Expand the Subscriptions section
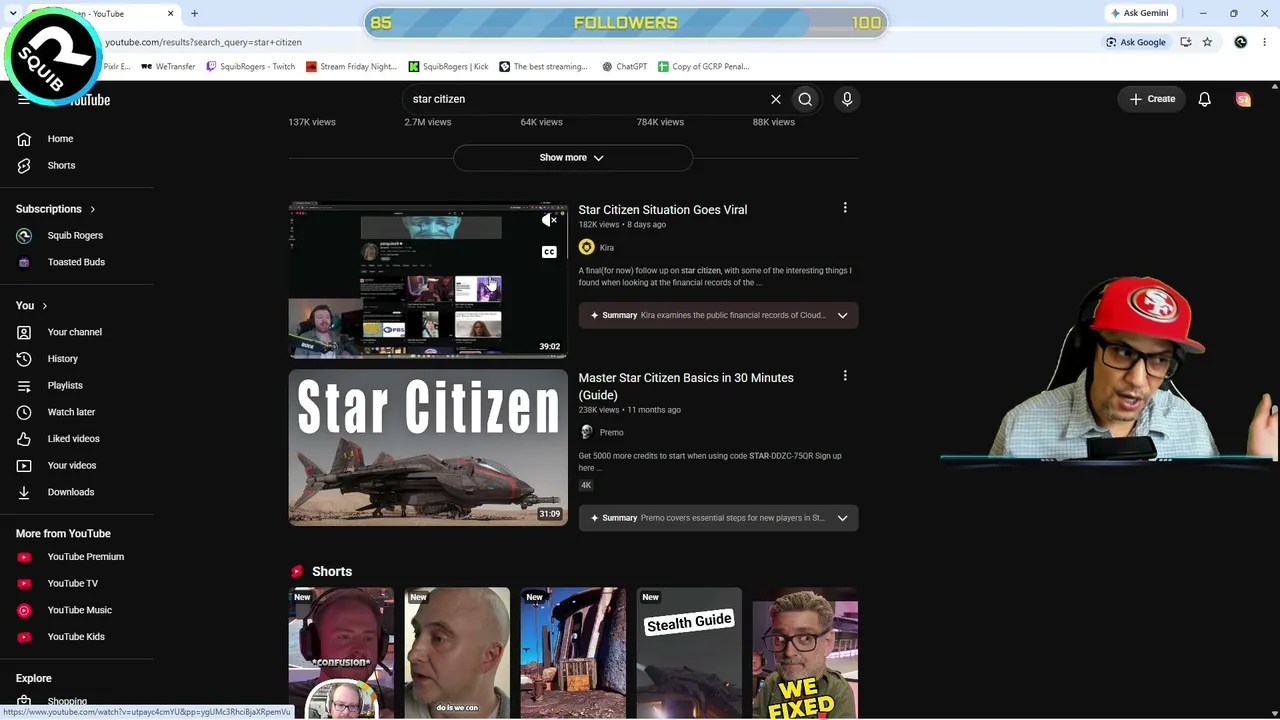This screenshot has height=720, width=1280. coord(56,209)
